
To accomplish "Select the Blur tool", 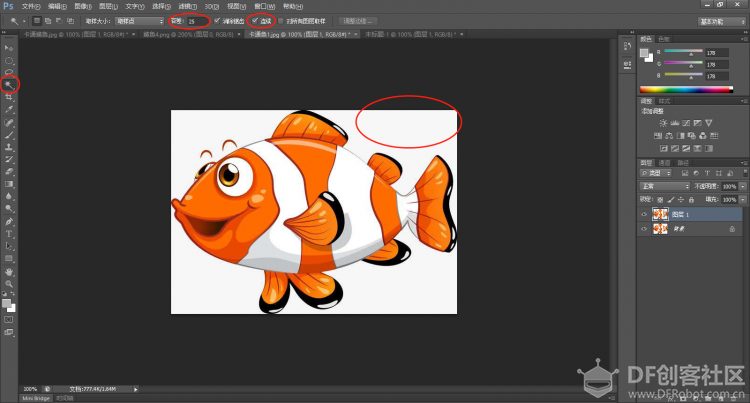I will tap(9, 196).
